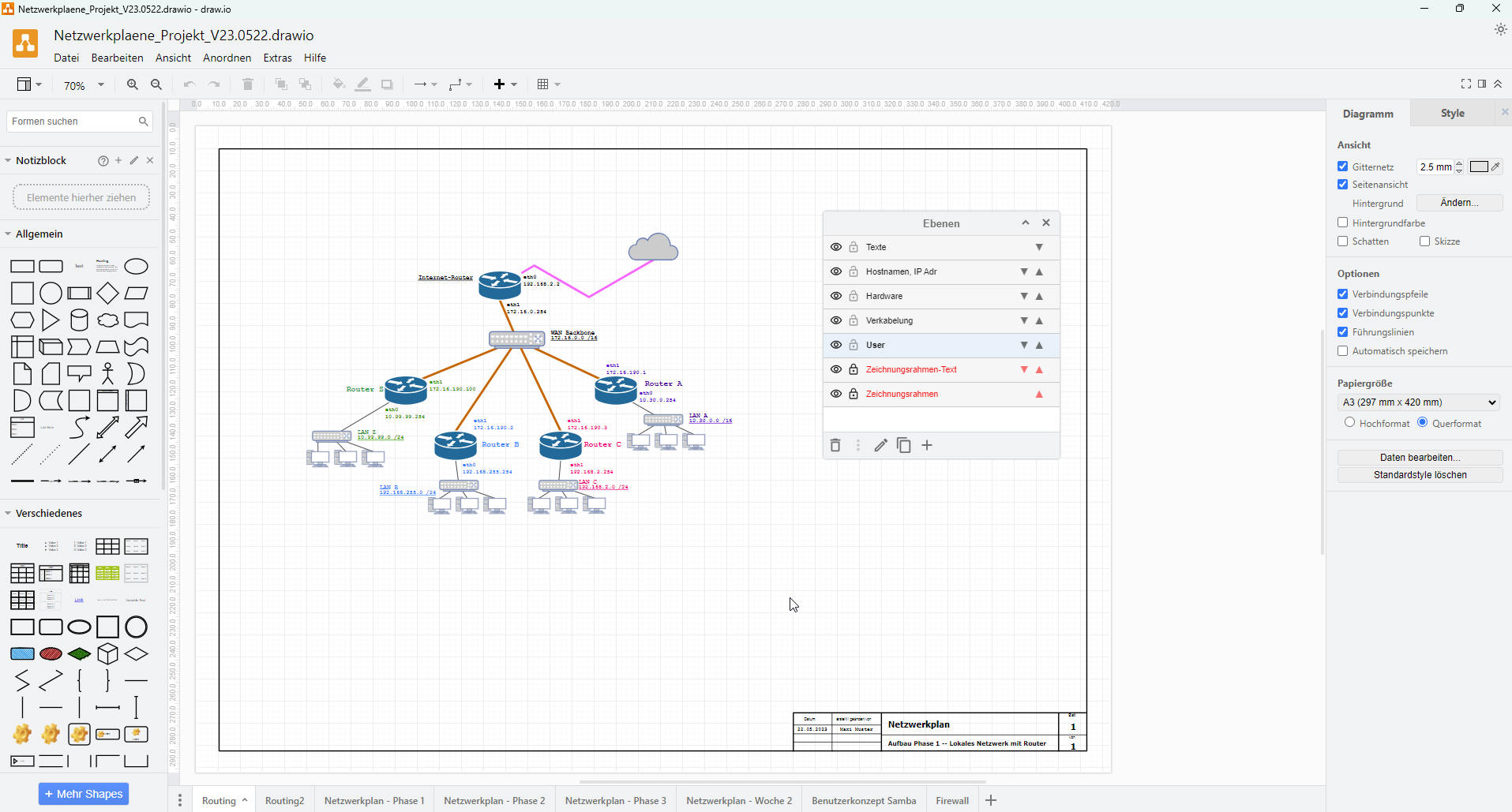Image resolution: width=1512 pixels, height=812 pixels.
Task: Select the Hochformat radio button
Action: pos(1349,422)
